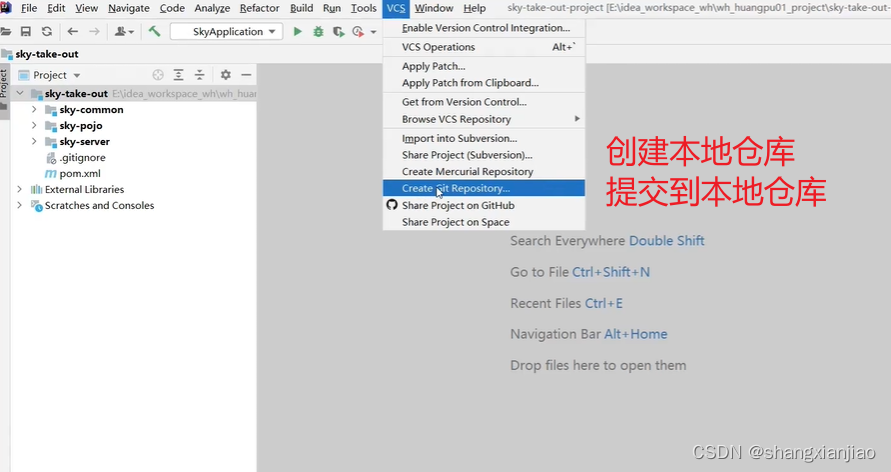Debug SkyApplication with the bug icon
Viewport: 891px width, 472px height.
318,31
